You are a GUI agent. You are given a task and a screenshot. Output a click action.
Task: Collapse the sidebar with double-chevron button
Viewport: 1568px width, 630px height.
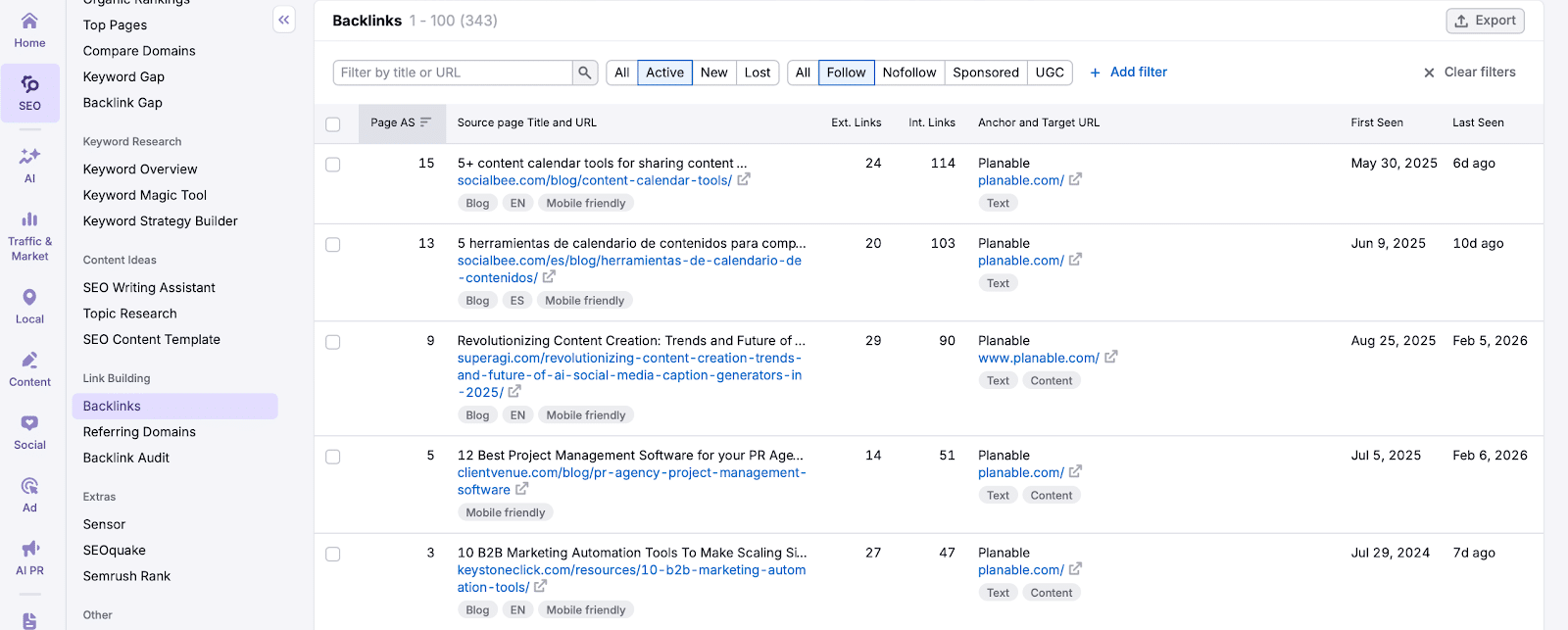click(x=284, y=20)
